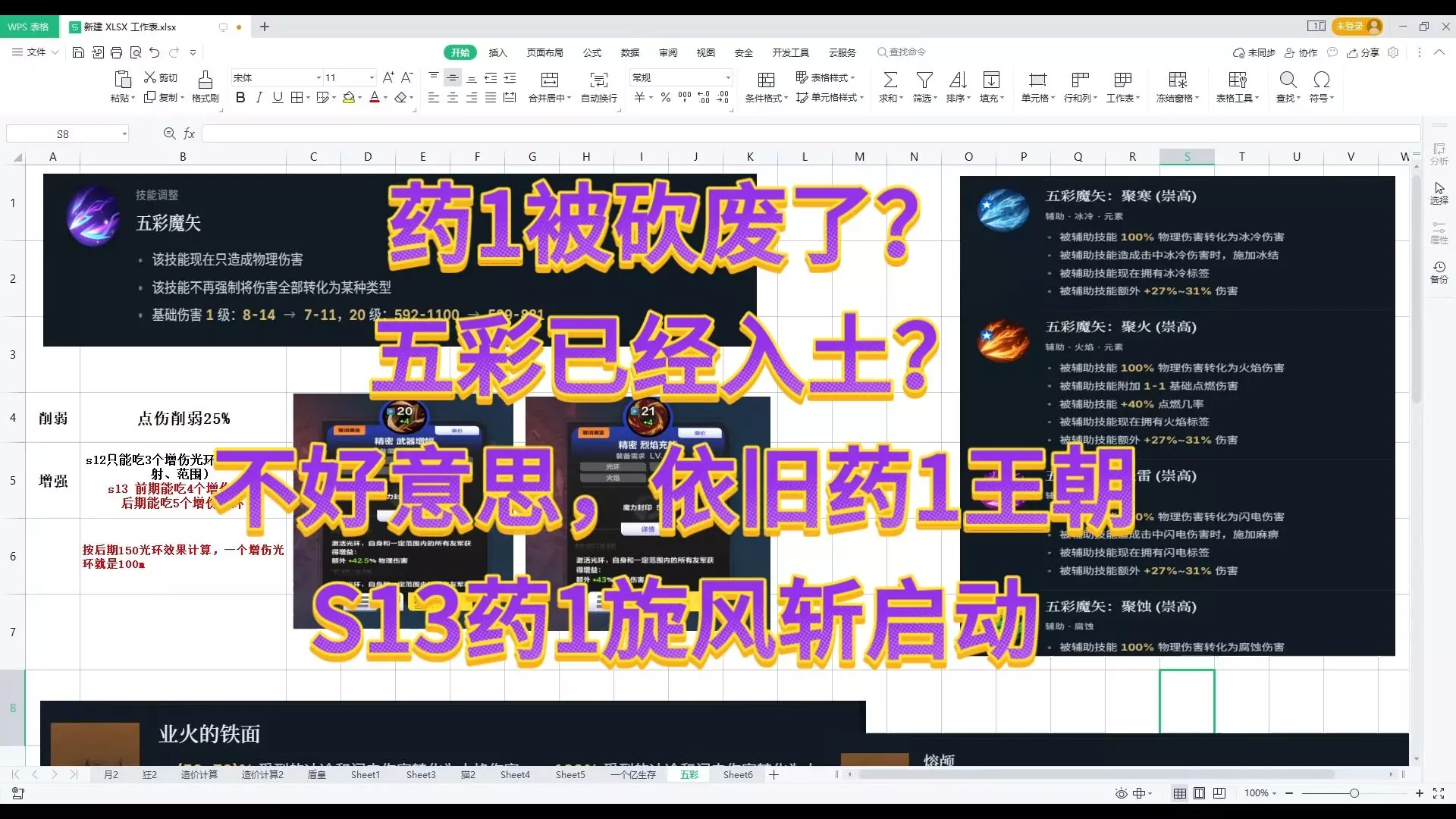Click the 查找命令 command search box
The height and width of the screenshot is (819, 1456).
pos(902,52)
